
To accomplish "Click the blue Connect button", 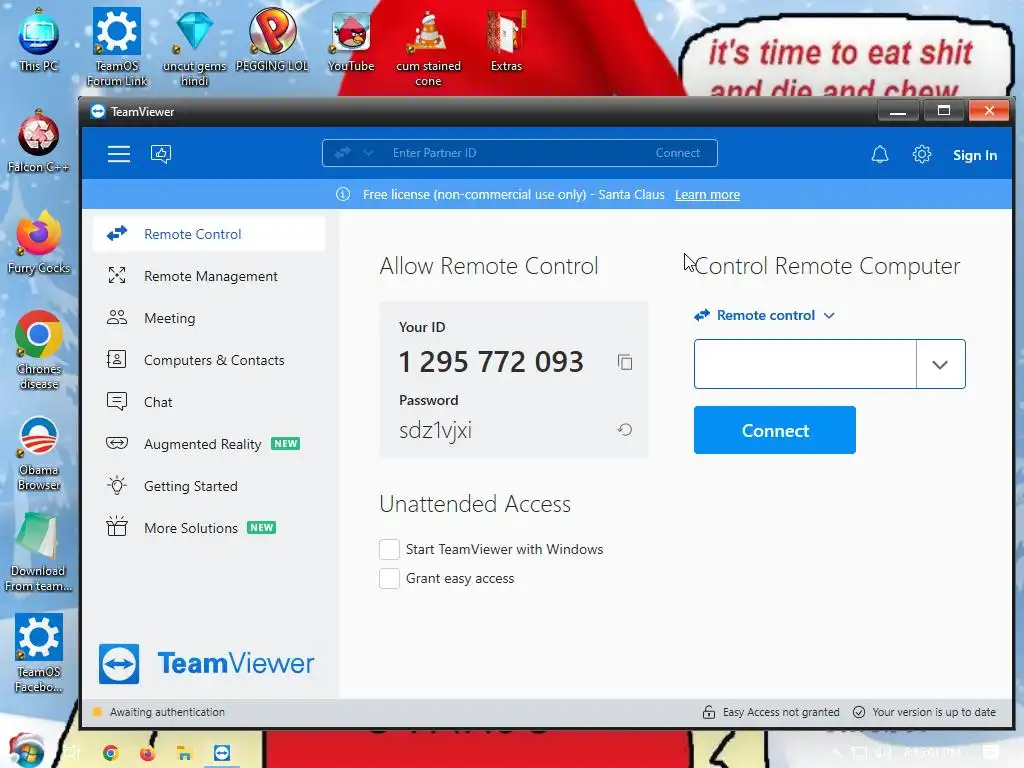I will point(775,430).
